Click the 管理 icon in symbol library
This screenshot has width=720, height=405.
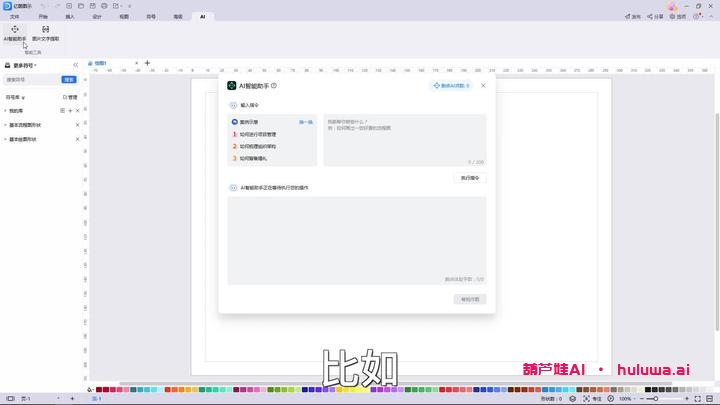(x=70, y=97)
